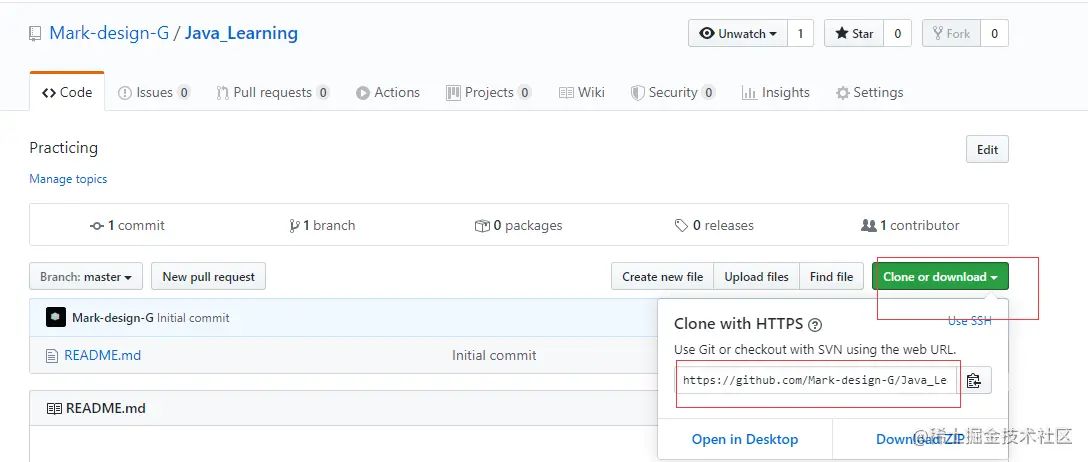The width and height of the screenshot is (1088, 462).
Task: Toggle the Clone or download dropdown
Action: point(940,277)
